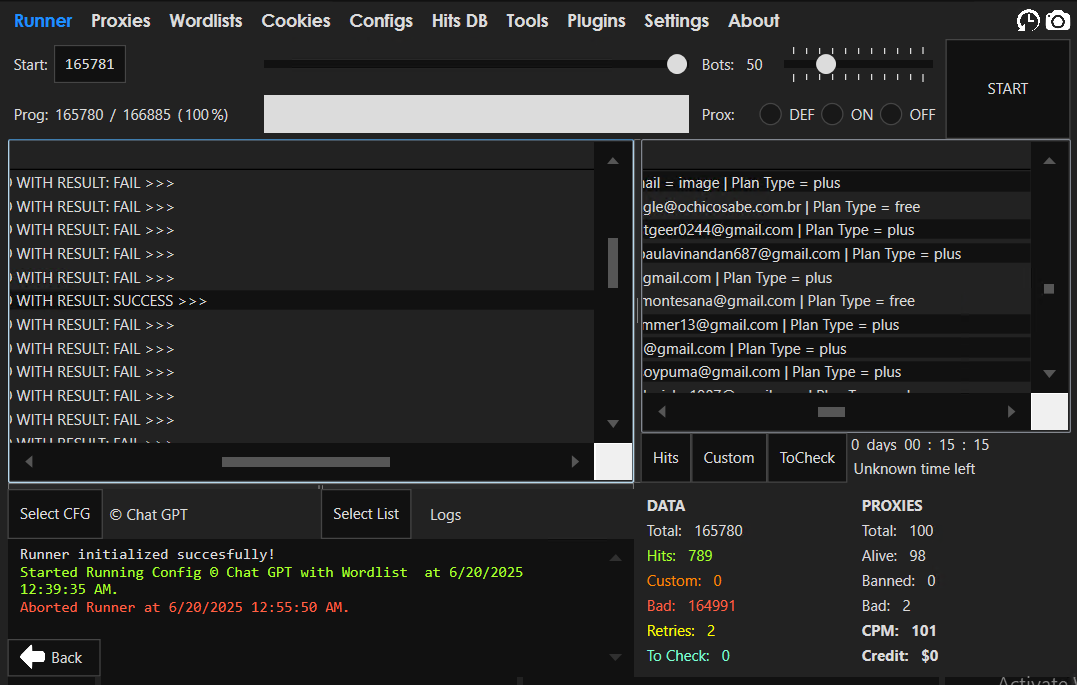Click the down arrow in the hits list scrollbar
Image resolution: width=1077 pixels, height=685 pixels.
coord(1049,373)
